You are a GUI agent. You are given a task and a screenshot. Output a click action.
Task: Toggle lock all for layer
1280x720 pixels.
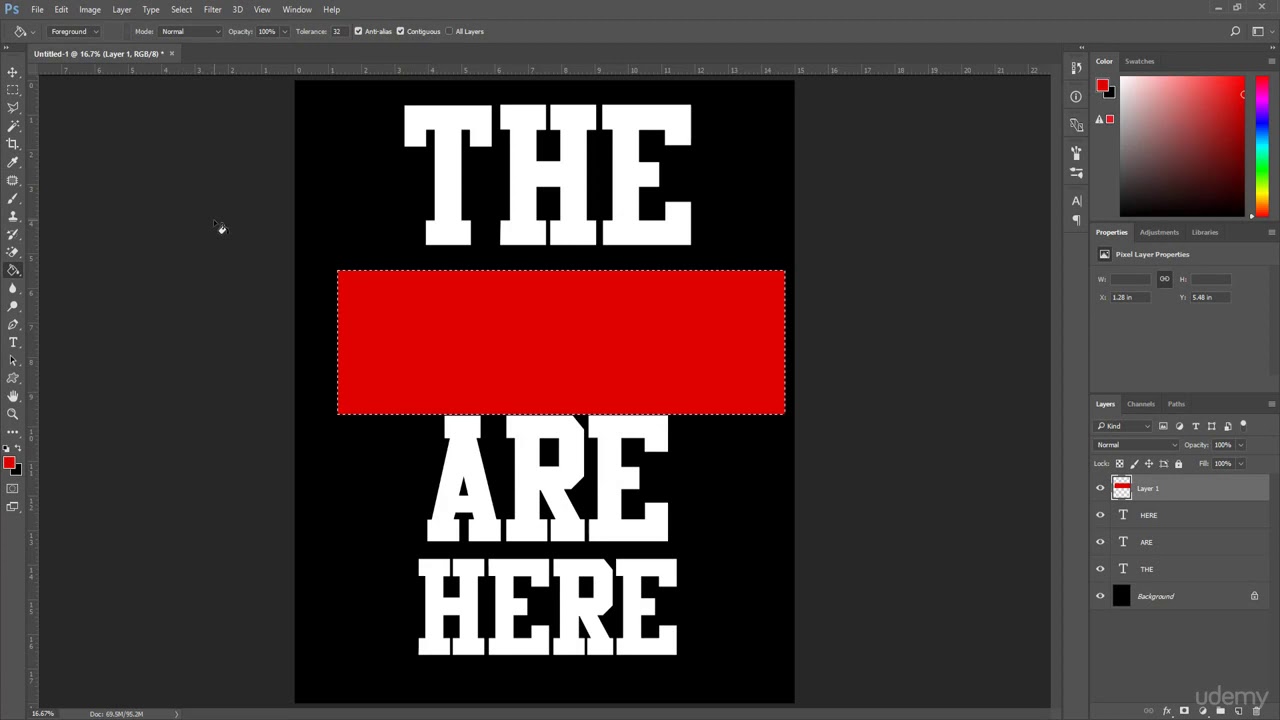tap(1178, 463)
